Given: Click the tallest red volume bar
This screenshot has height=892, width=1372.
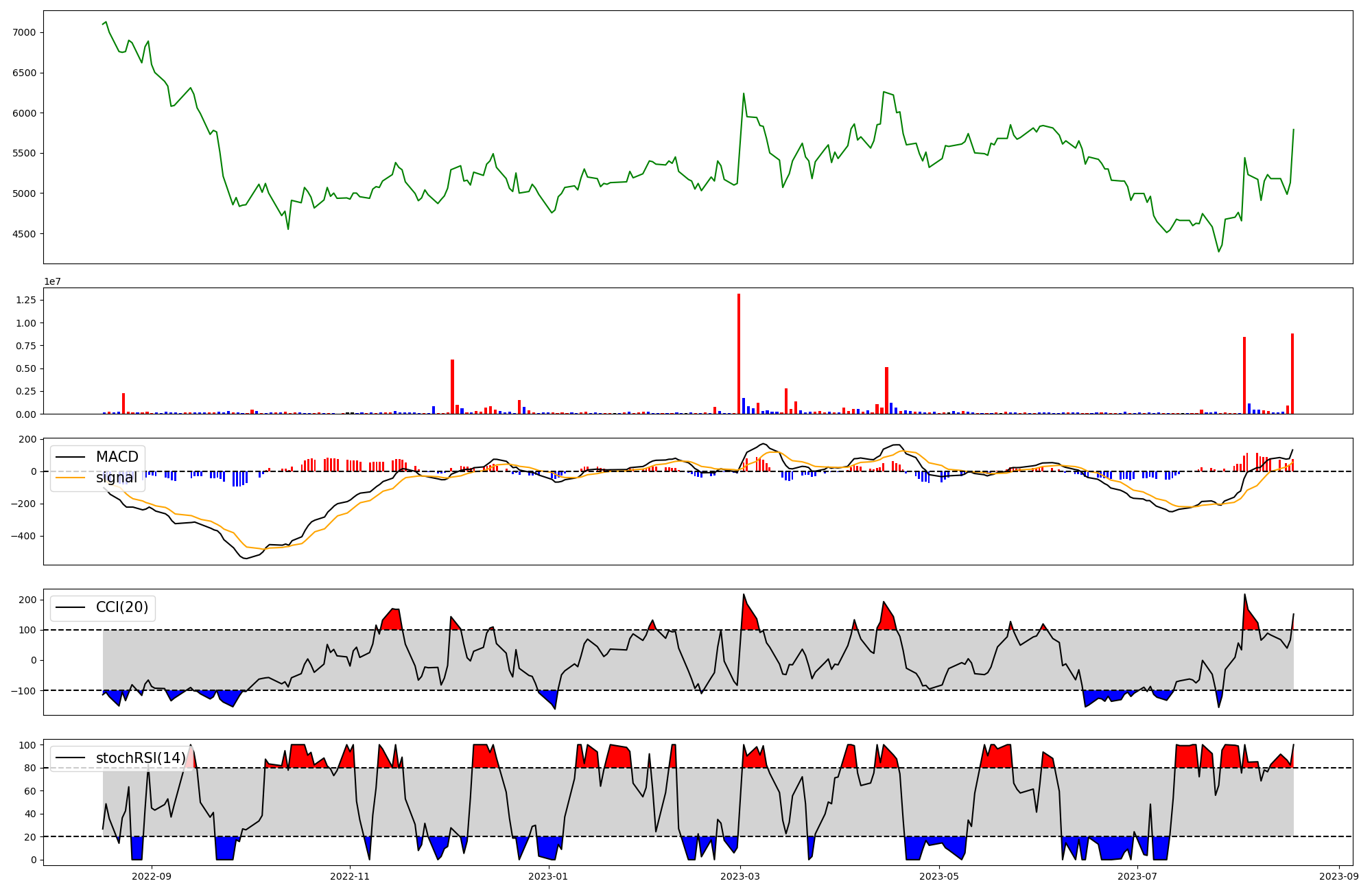Looking at the screenshot, I should pyautogui.click(x=739, y=353).
